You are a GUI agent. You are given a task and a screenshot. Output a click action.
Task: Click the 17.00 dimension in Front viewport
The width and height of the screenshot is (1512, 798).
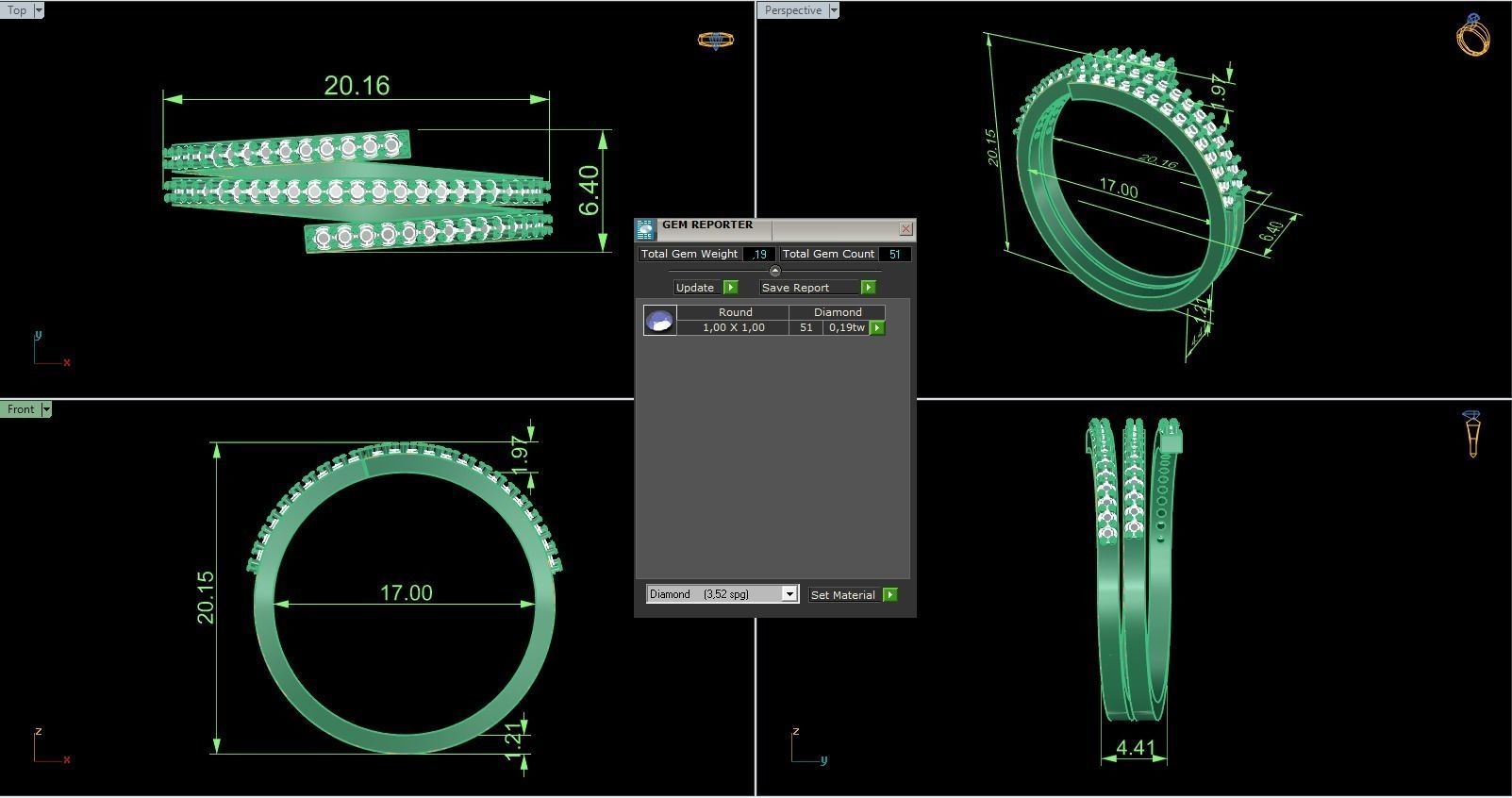tap(406, 593)
